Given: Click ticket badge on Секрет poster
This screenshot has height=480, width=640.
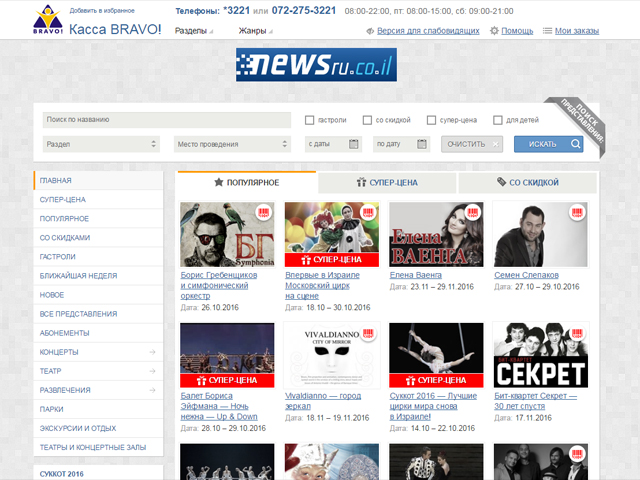Looking at the screenshot, I should click(577, 333).
